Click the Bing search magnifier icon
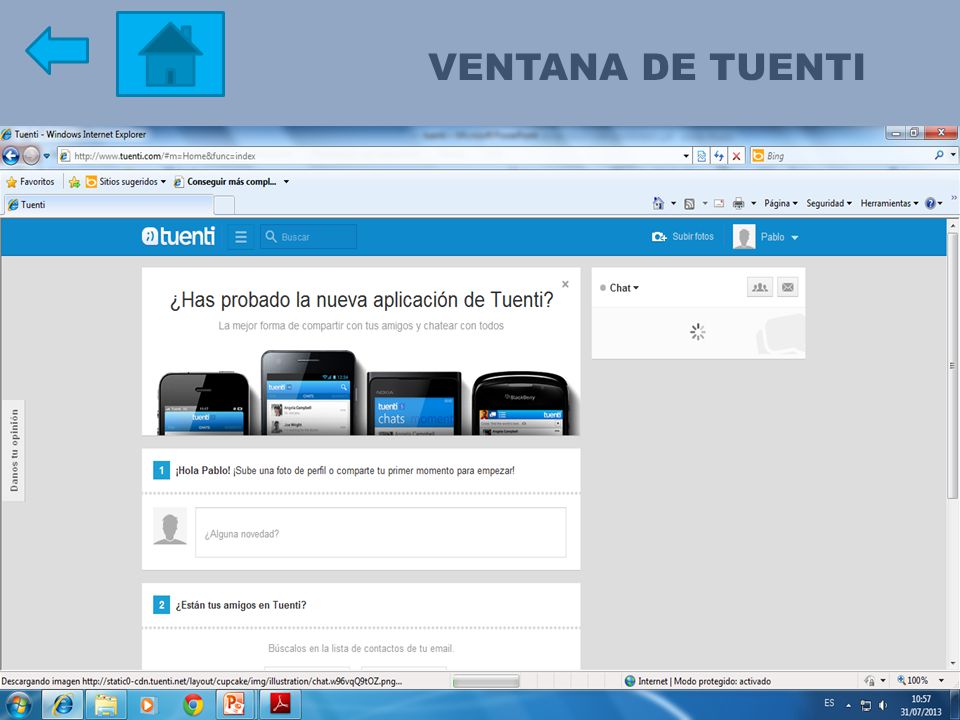Image resolution: width=960 pixels, height=720 pixels. (x=939, y=156)
